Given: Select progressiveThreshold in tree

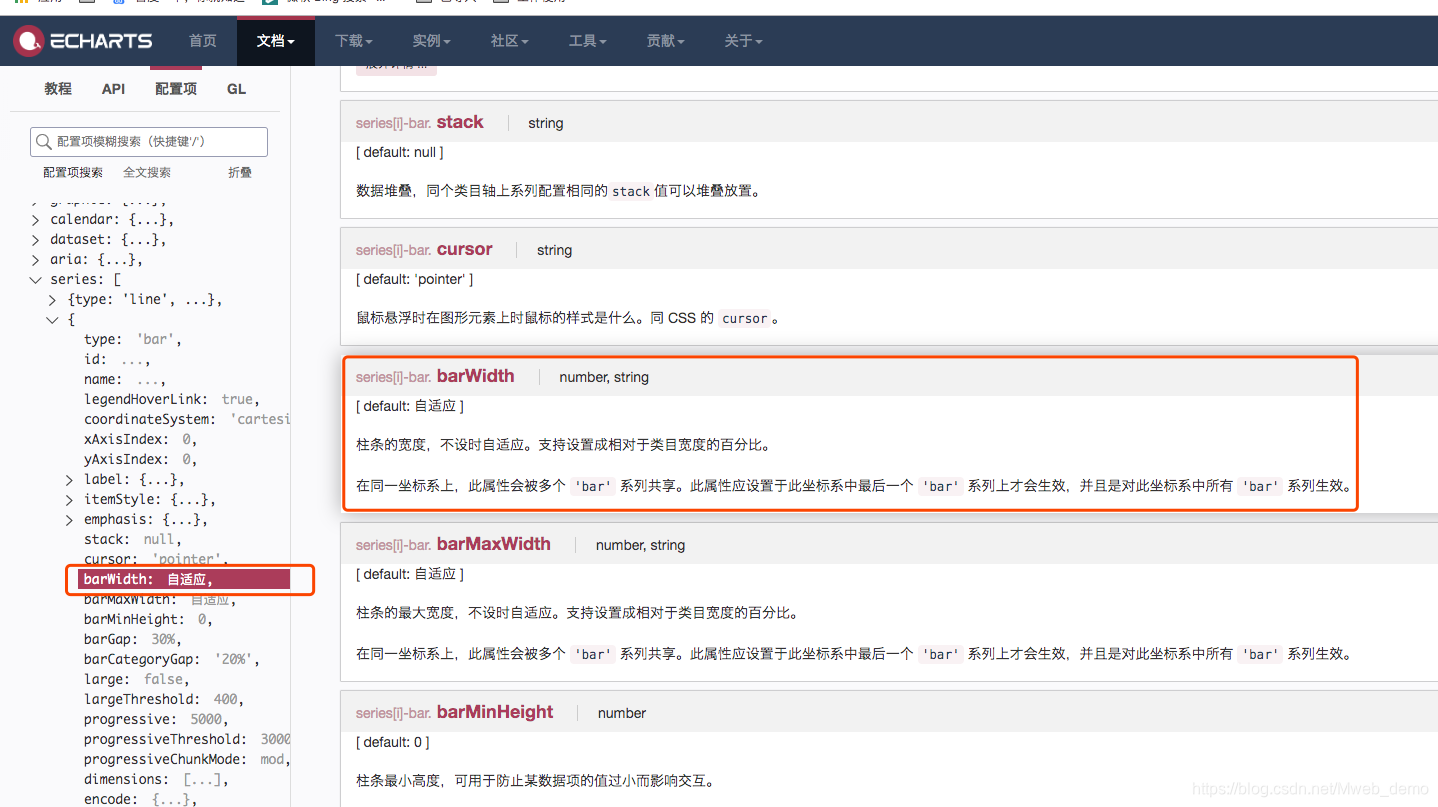Looking at the screenshot, I should point(187,739).
